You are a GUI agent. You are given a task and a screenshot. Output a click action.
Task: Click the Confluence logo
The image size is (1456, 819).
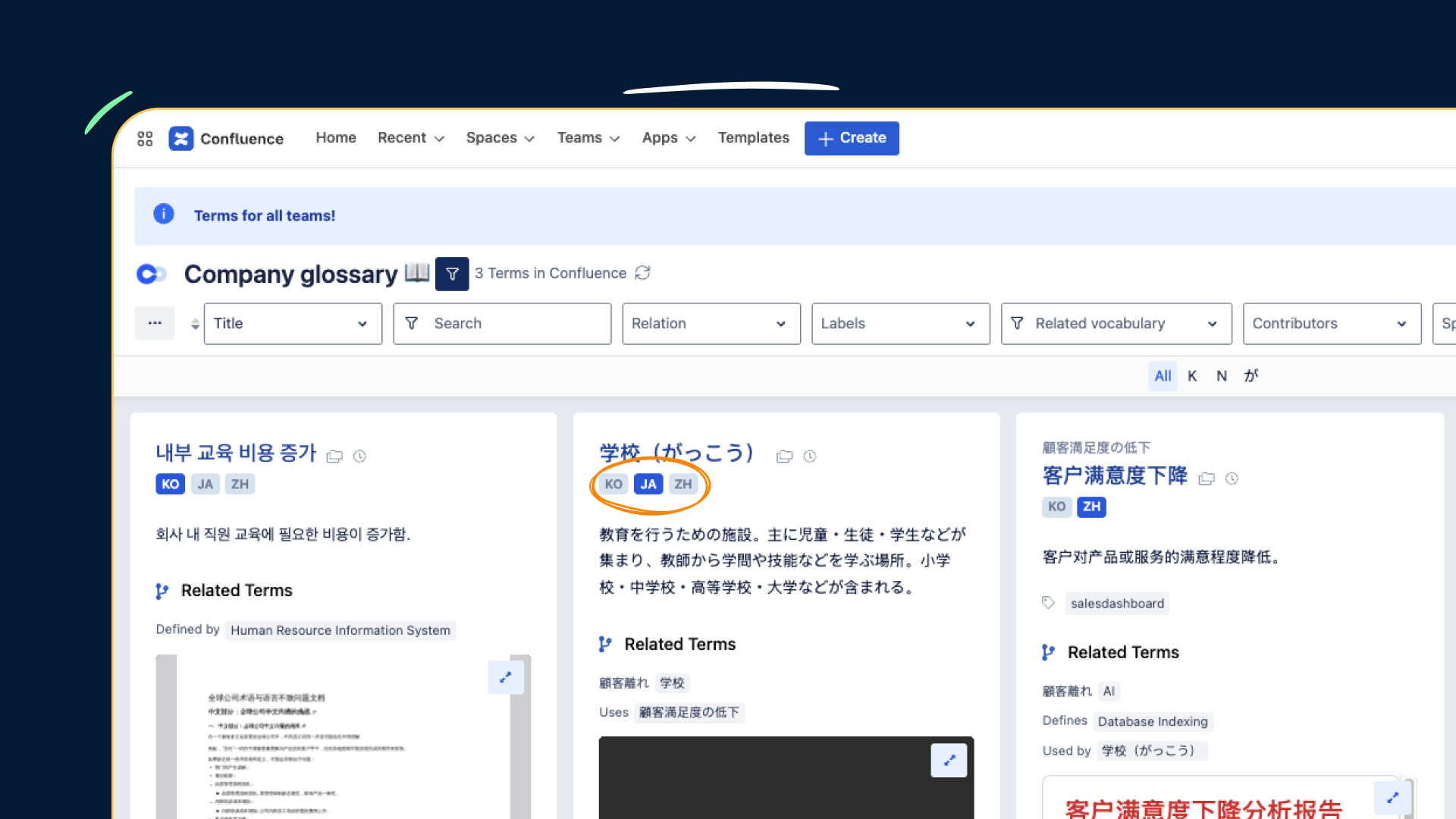(x=181, y=139)
